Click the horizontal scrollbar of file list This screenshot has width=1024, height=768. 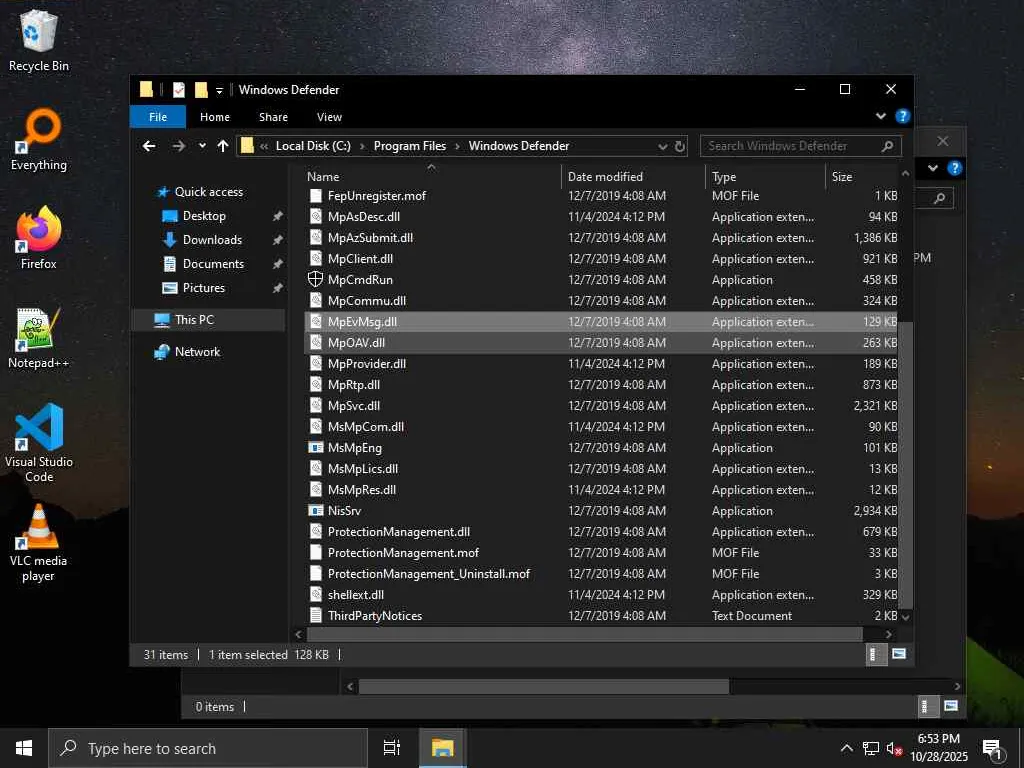pyautogui.click(x=584, y=634)
